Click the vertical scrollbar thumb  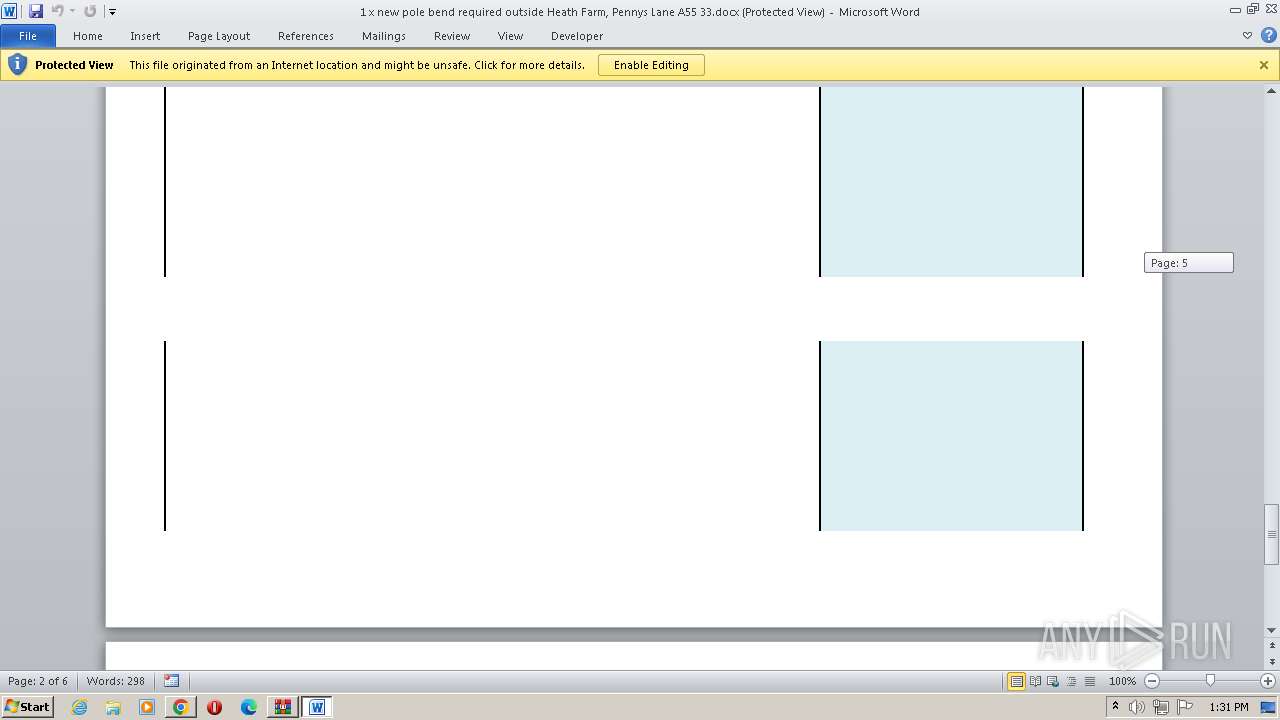(1272, 535)
